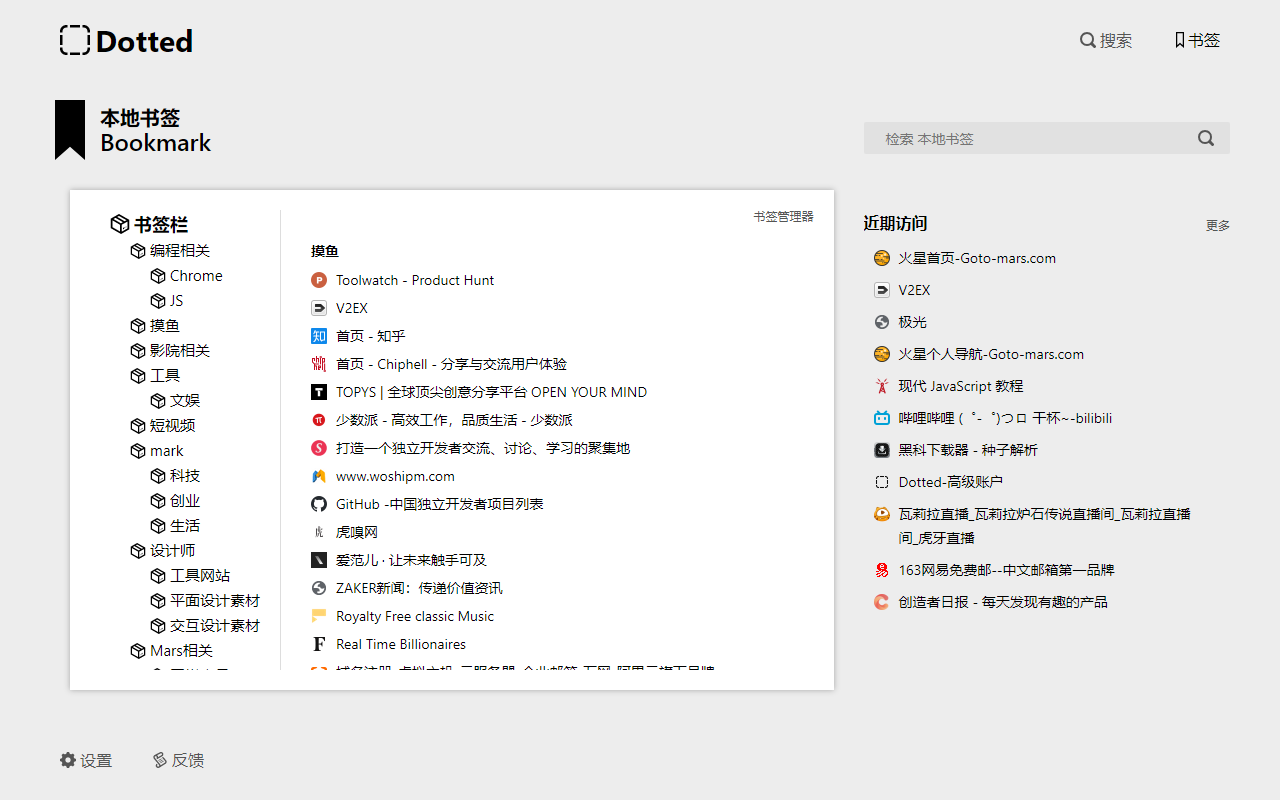Open the GitHub 中国独立开发者项目列表 bookmark icon

tap(318, 504)
